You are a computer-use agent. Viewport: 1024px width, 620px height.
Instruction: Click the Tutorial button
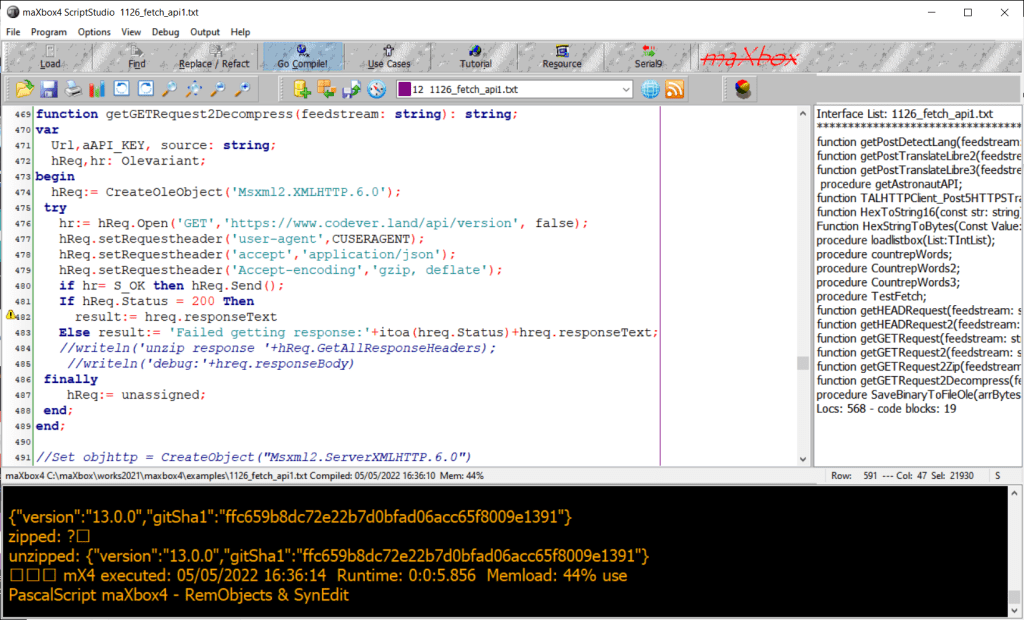(475, 58)
